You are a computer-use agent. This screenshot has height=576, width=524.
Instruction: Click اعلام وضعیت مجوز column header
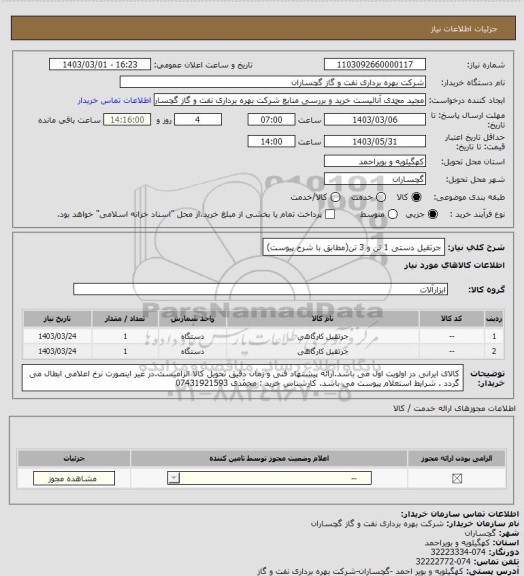[x=269, y=458]
